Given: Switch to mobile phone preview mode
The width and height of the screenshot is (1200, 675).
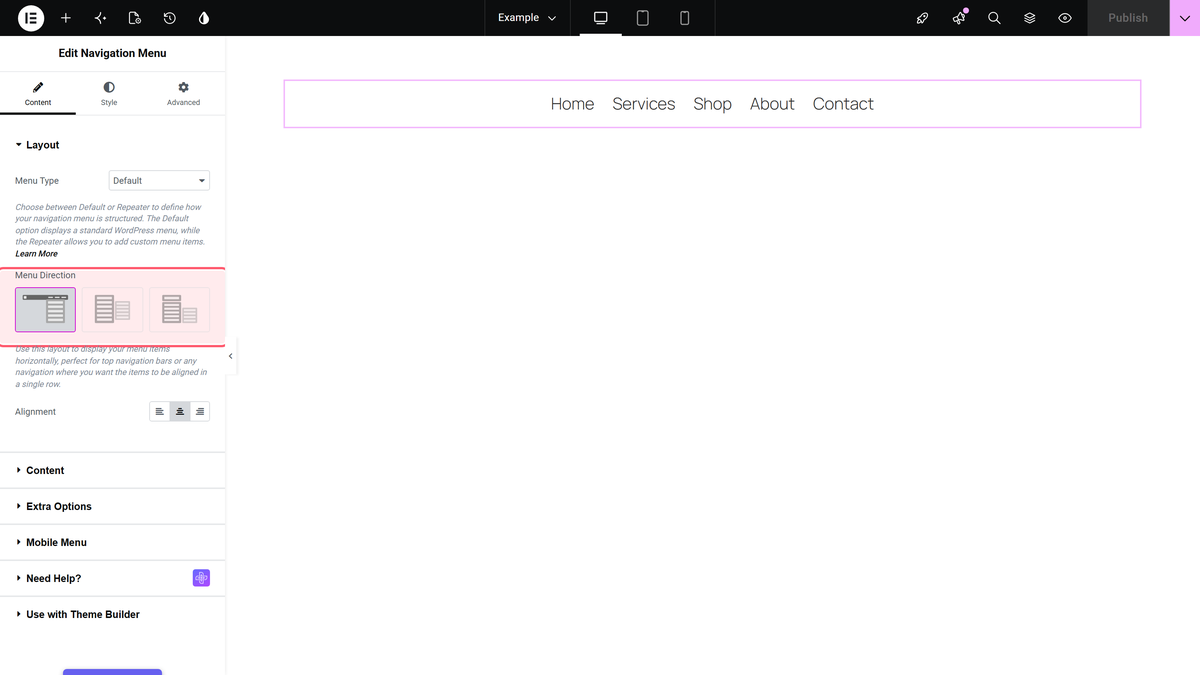Looking at the screenshot, I should pos(685,18).
